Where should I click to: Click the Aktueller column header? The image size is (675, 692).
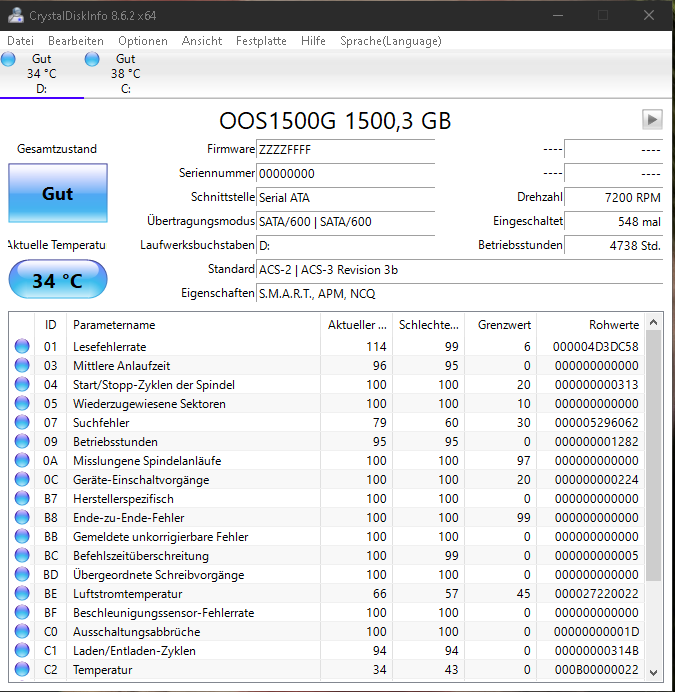(357, 325)
